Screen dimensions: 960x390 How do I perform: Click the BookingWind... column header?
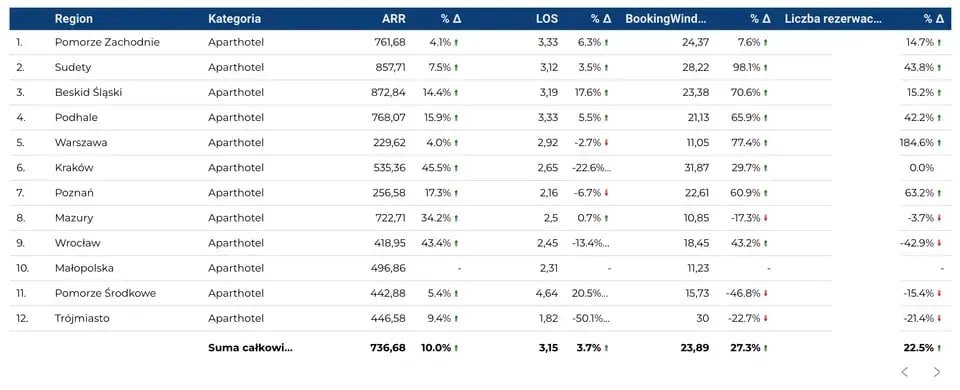[x=666, y=19]
